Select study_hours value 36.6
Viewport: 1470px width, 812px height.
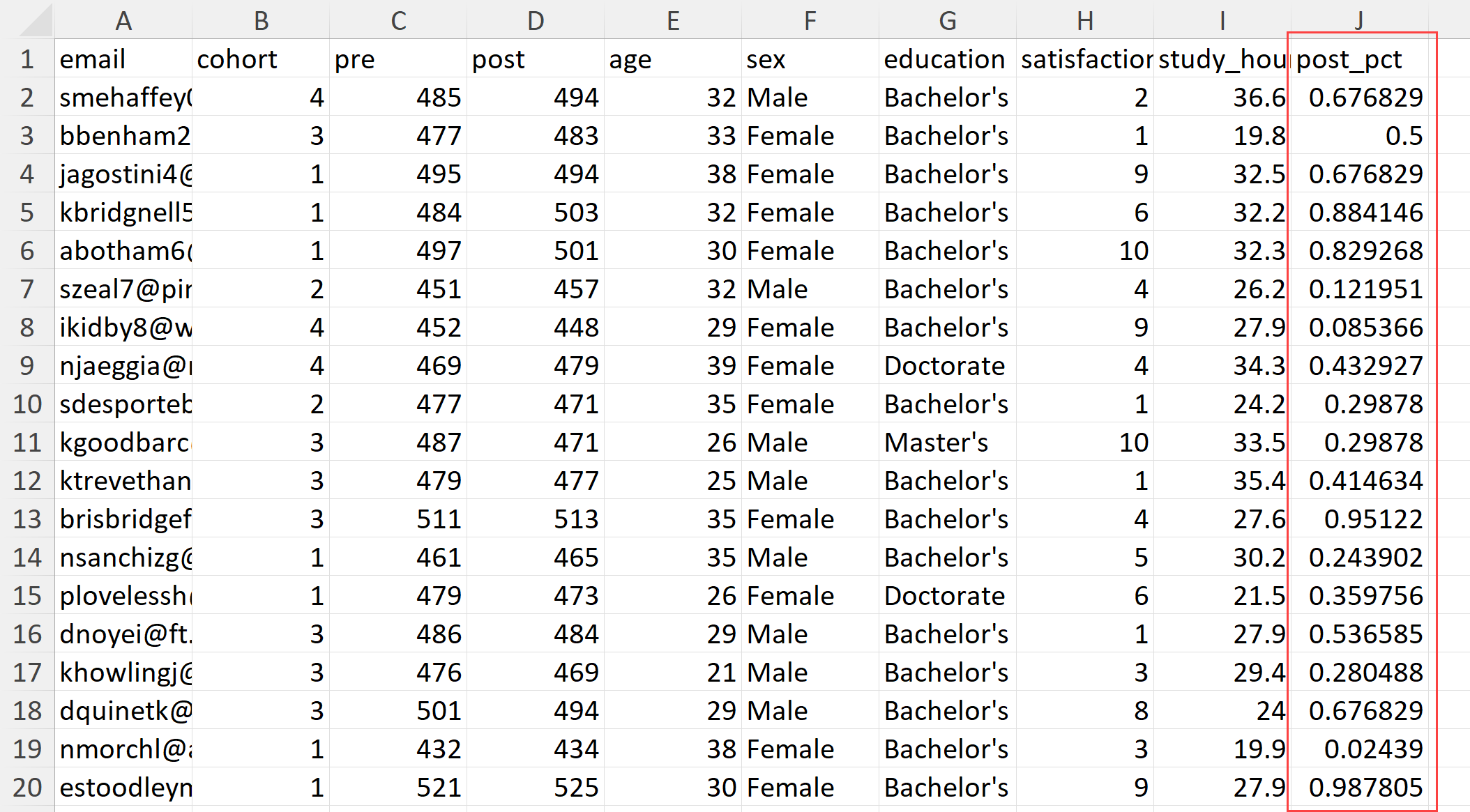1222,98
